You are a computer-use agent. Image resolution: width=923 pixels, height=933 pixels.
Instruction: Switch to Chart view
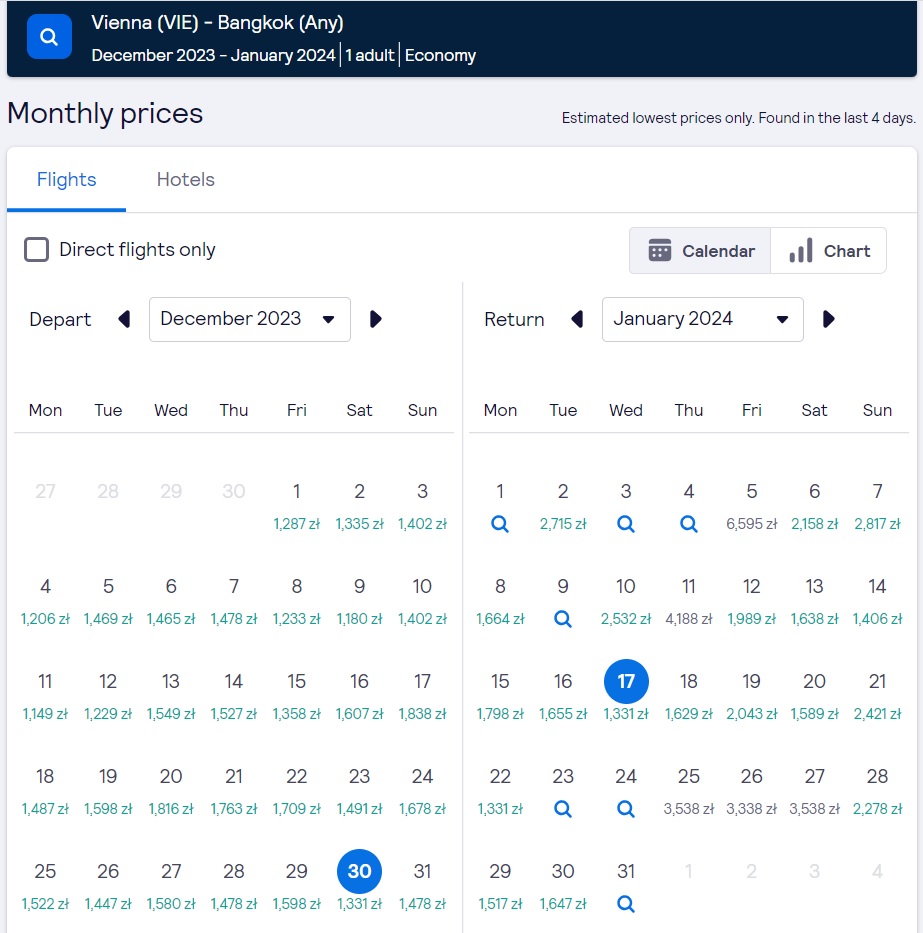[828, 251]
